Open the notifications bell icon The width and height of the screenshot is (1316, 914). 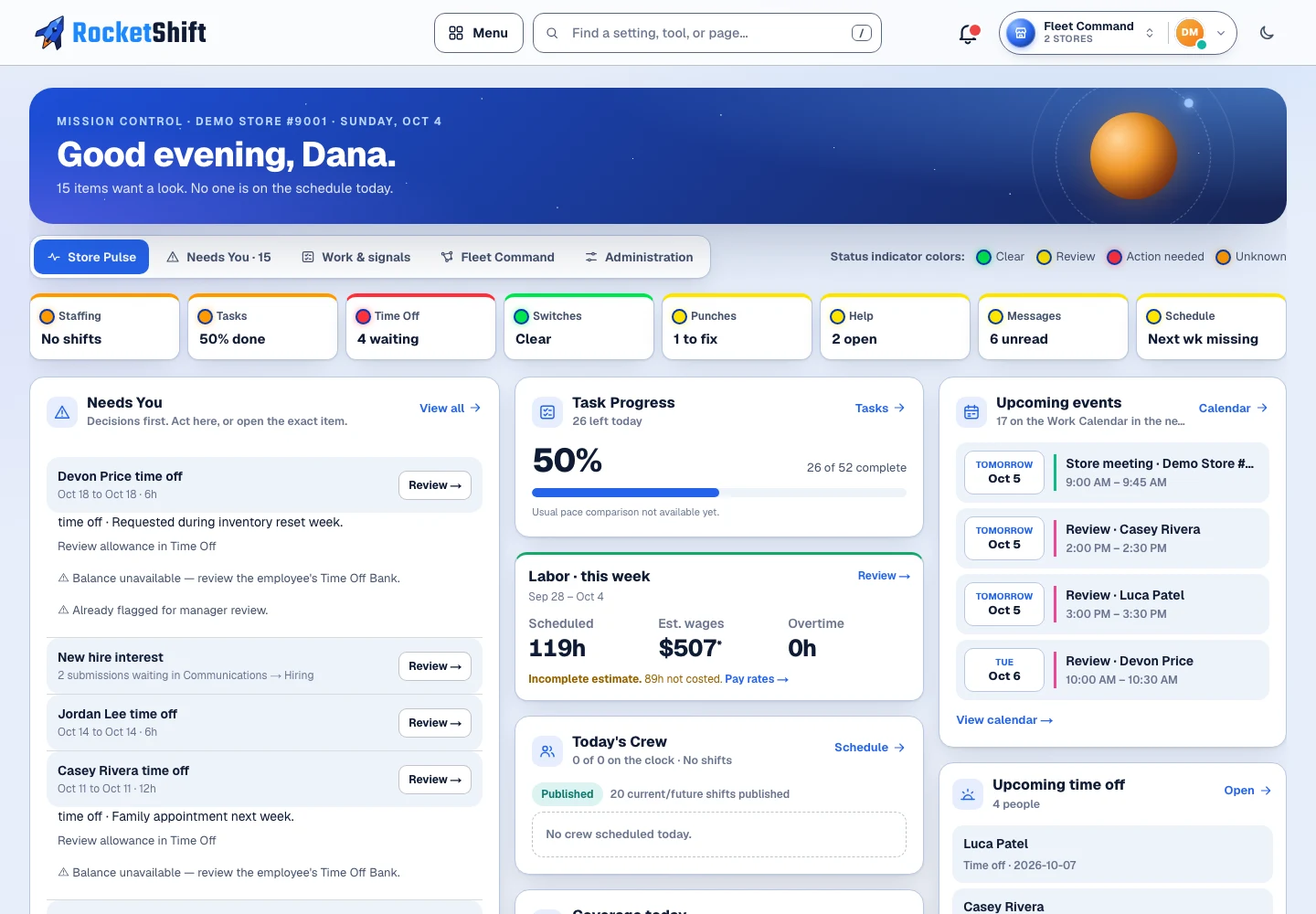click(968, 34)
